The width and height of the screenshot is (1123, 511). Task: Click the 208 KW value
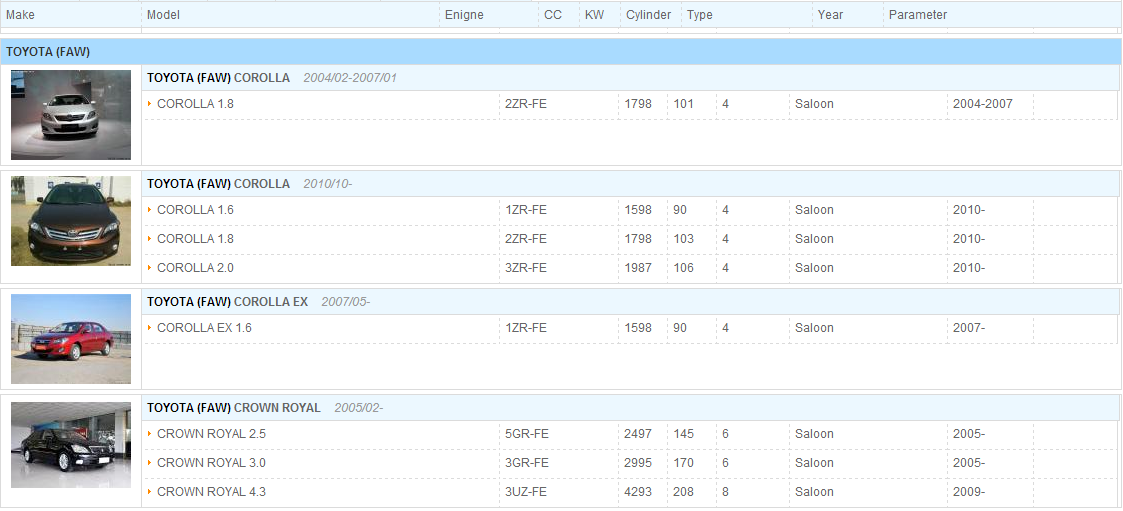pos(683,492)
